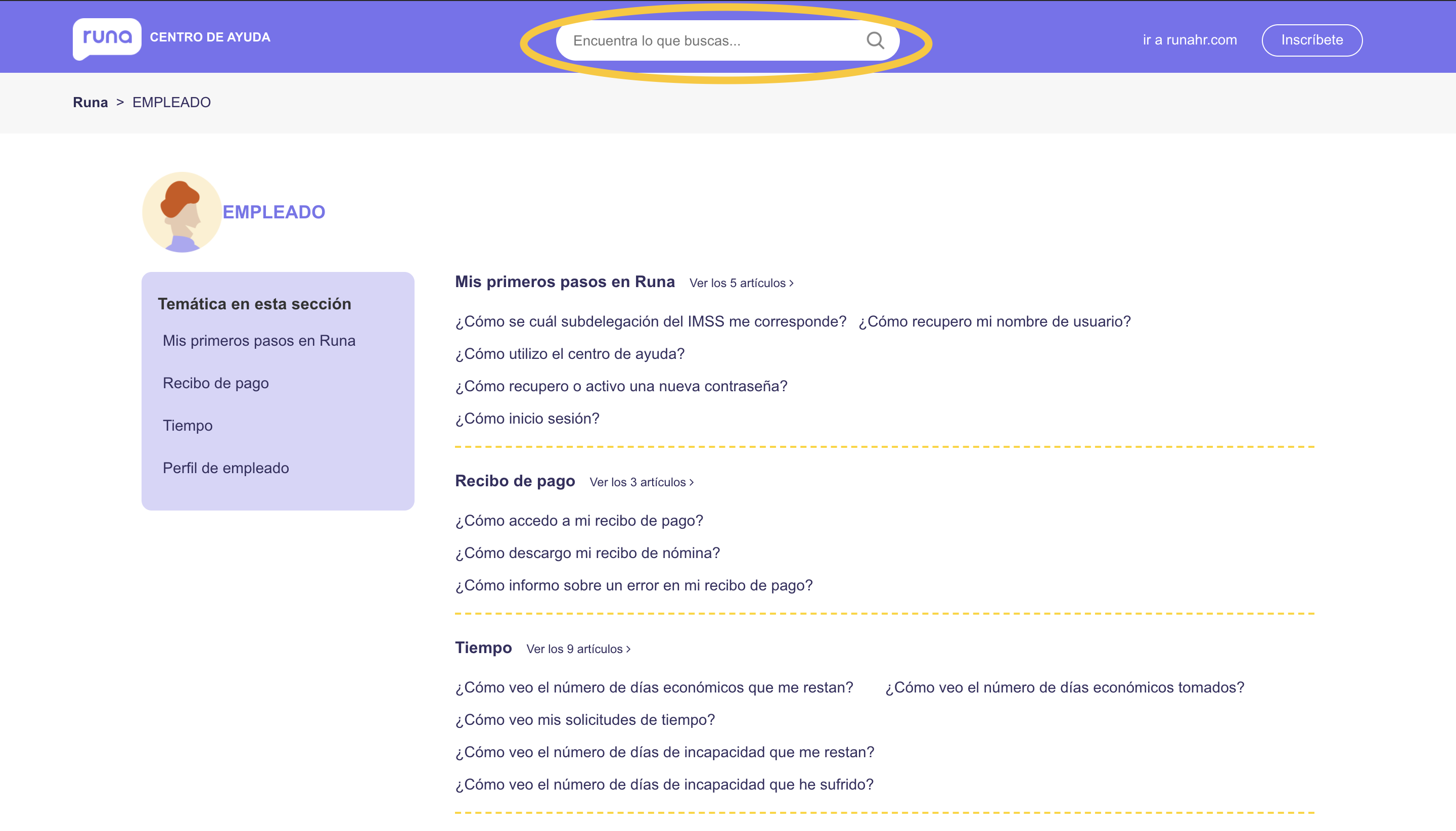Open '¿Cómo utilizo el centro de ayuda?'
The height and width of the screenshot is (831, 1456).
570,354
